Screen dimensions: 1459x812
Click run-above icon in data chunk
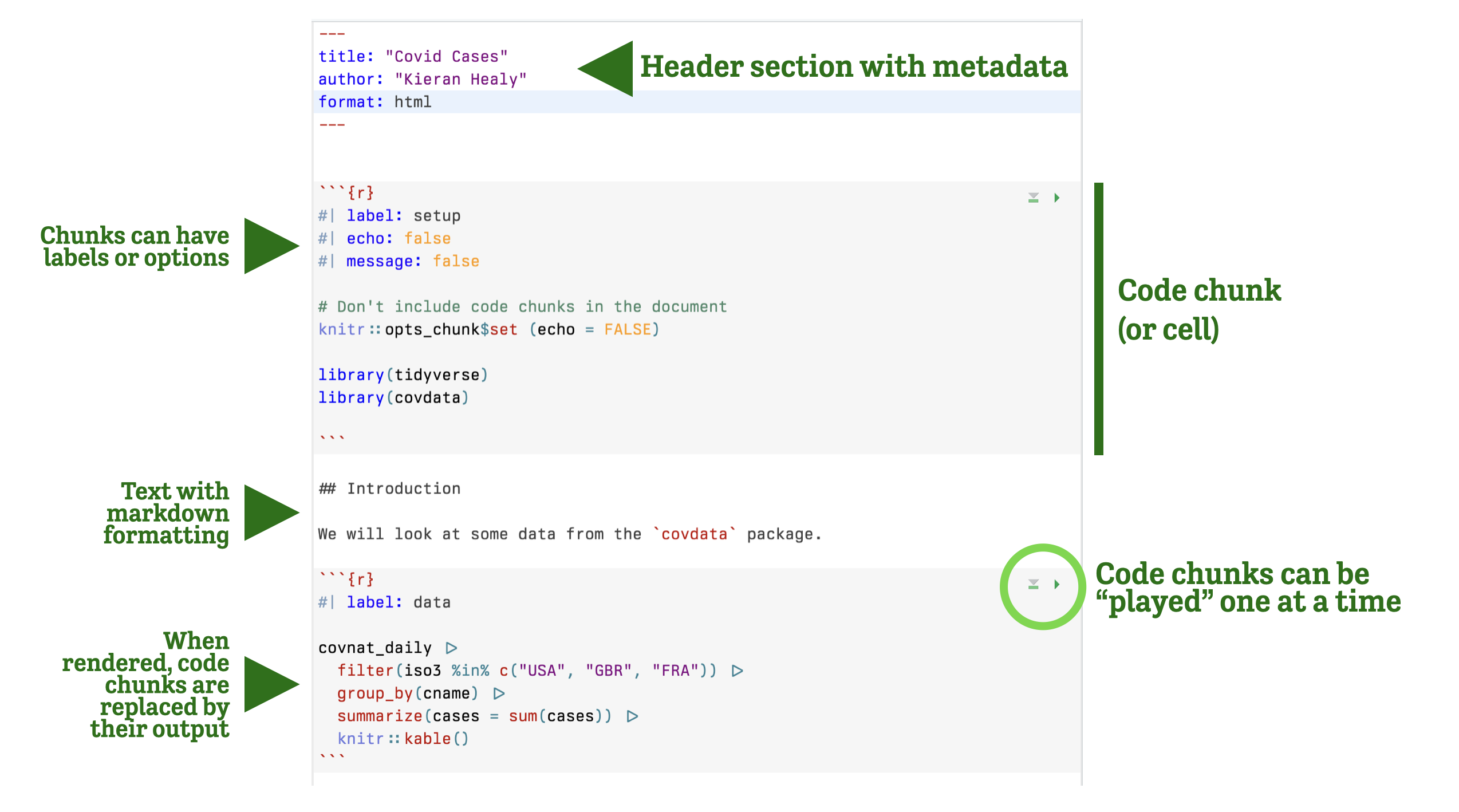tap(1033, 584)
